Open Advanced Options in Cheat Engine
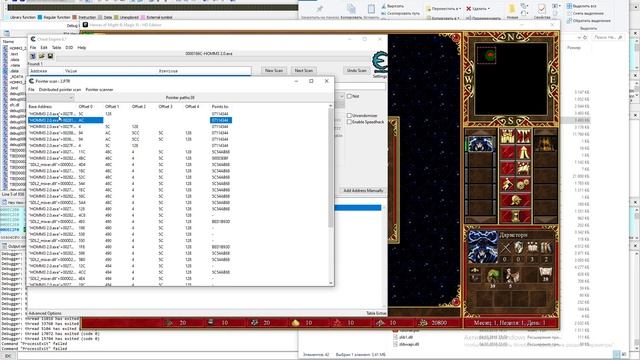 45,313
